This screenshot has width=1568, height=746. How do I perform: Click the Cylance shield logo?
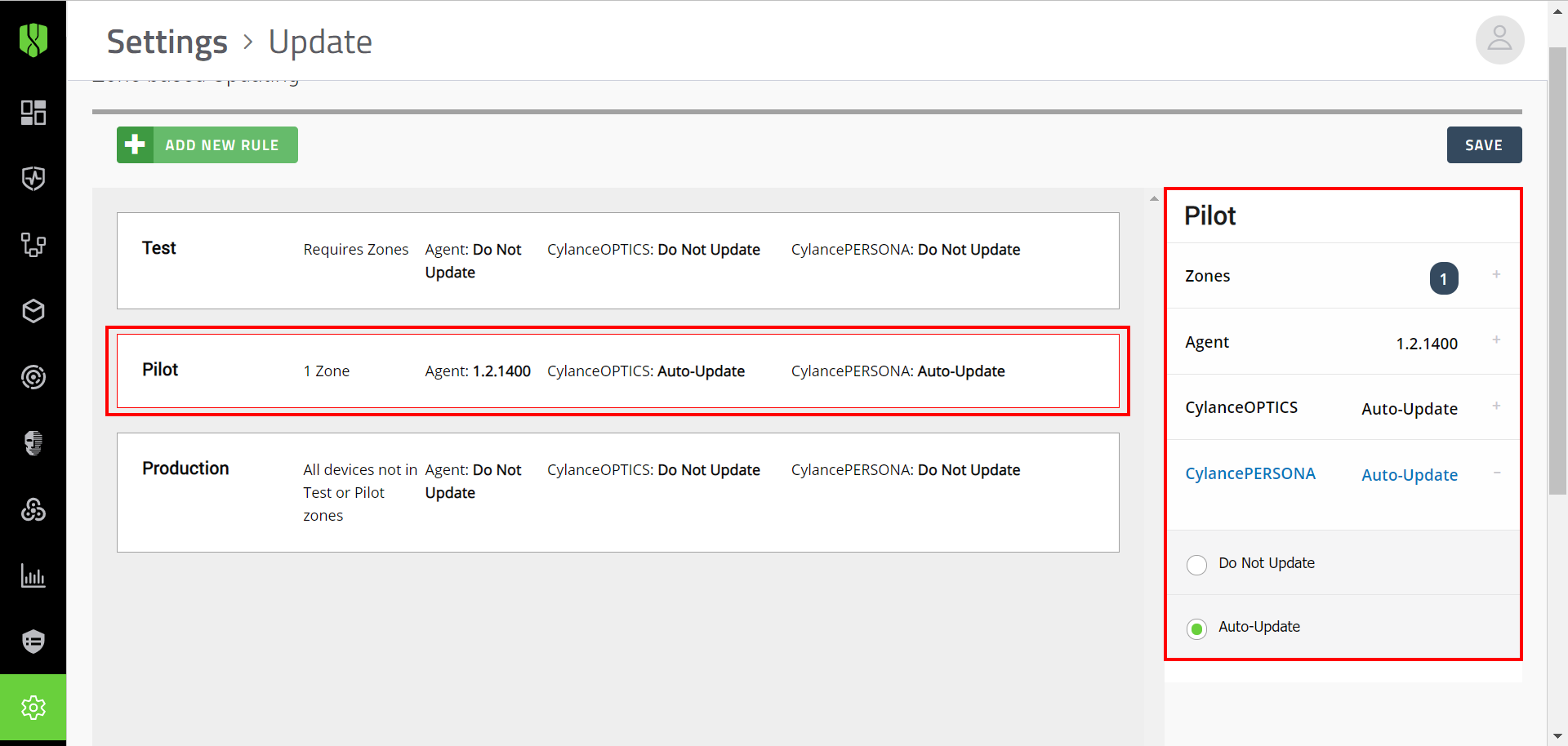33,39
